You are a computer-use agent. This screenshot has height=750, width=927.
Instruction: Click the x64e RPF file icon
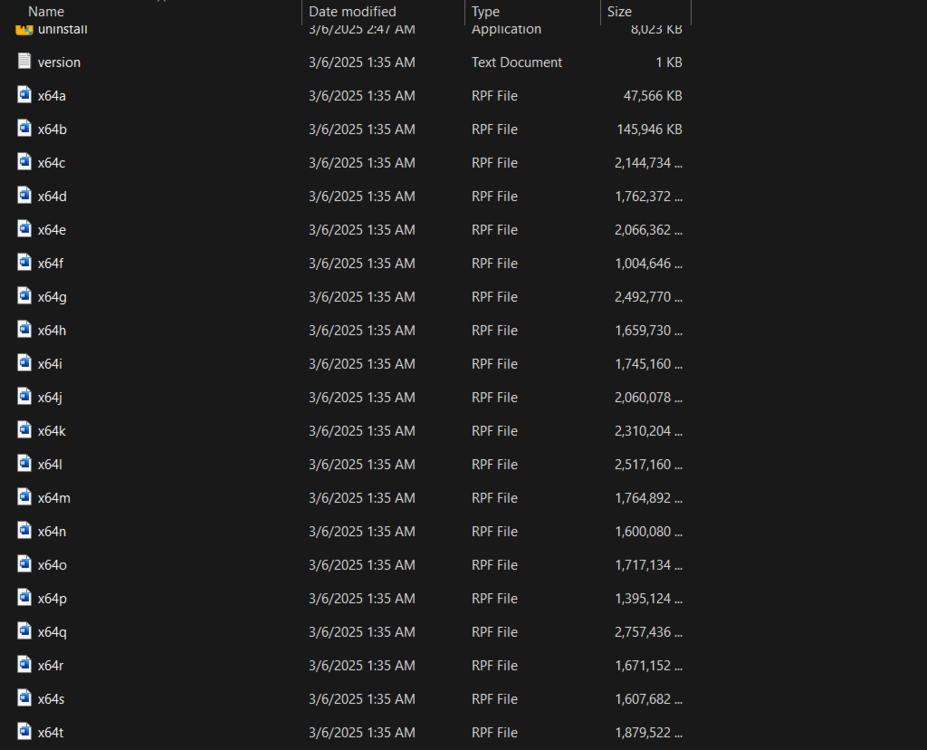(23, 229)
